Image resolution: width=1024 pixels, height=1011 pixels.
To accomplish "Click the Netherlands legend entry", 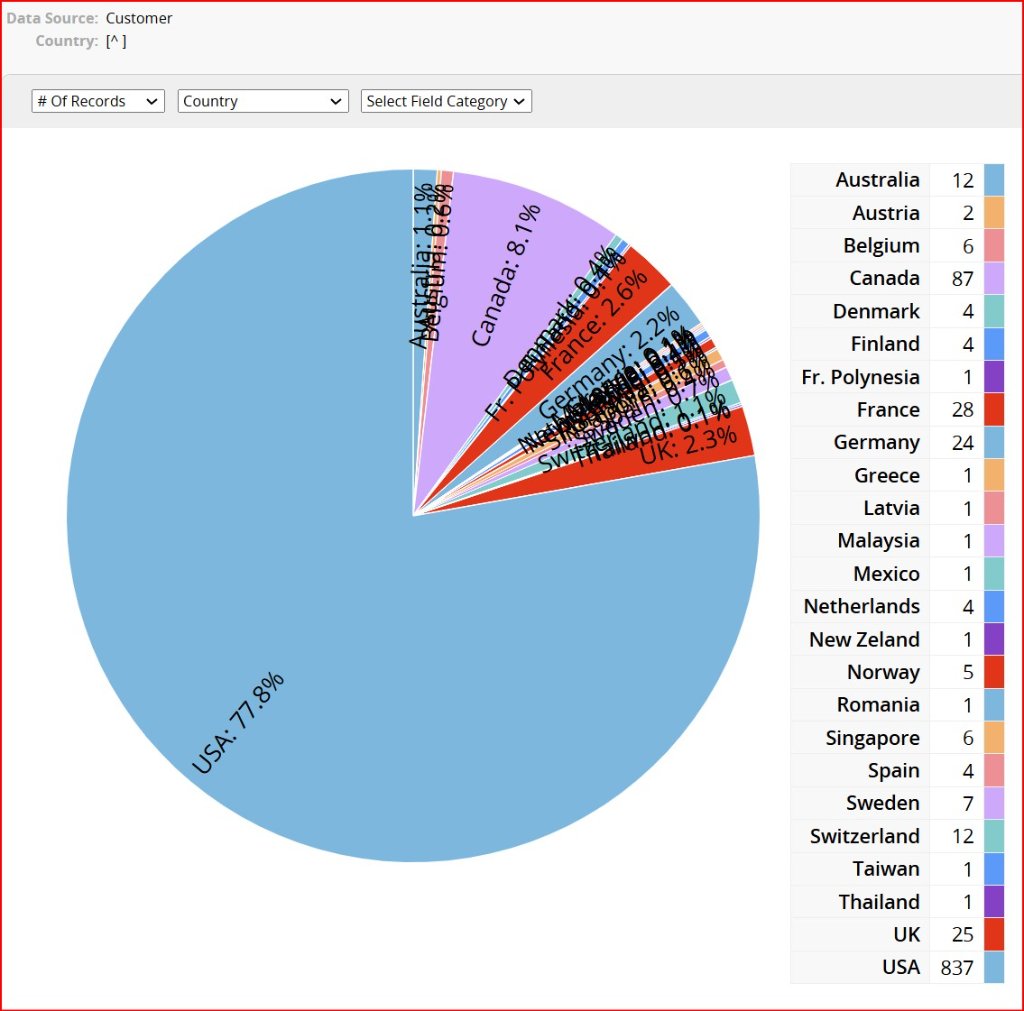I will pos(861,606).
